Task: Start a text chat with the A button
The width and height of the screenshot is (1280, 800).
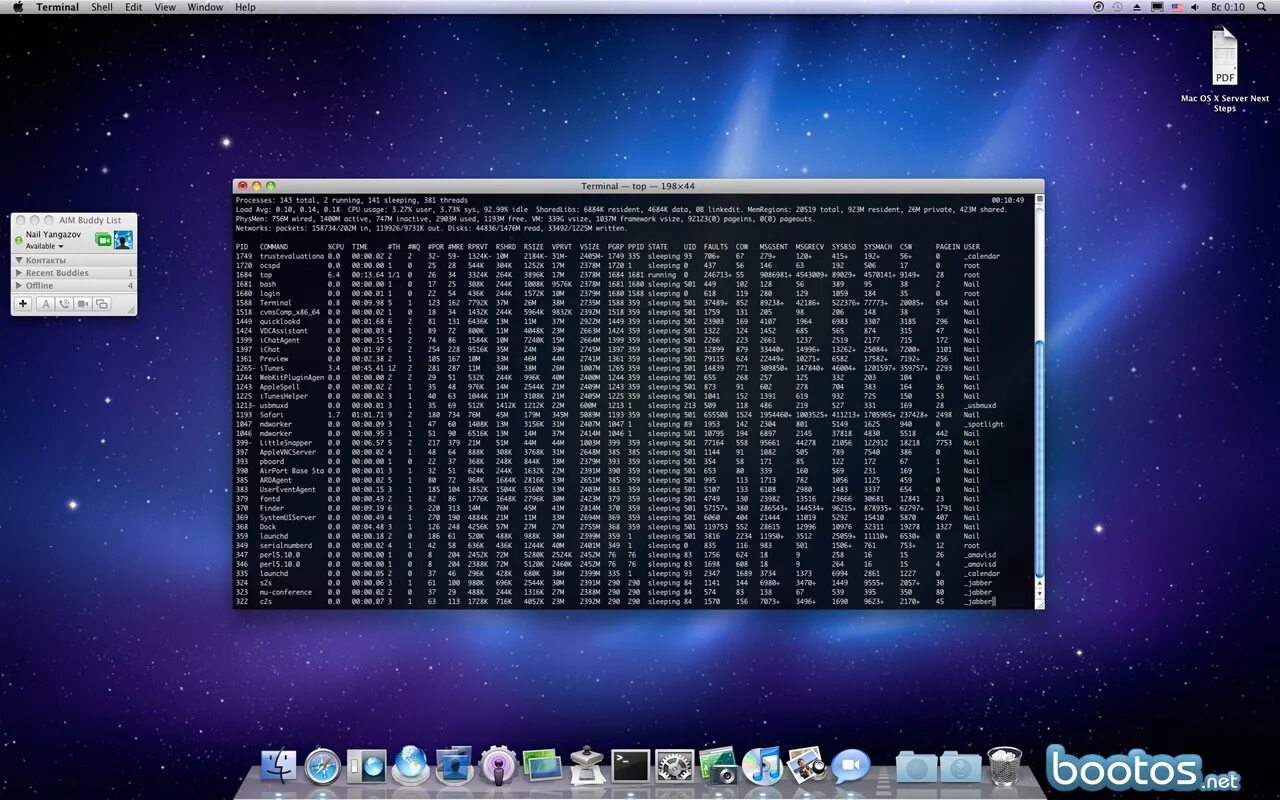Action: click(46, 304)
